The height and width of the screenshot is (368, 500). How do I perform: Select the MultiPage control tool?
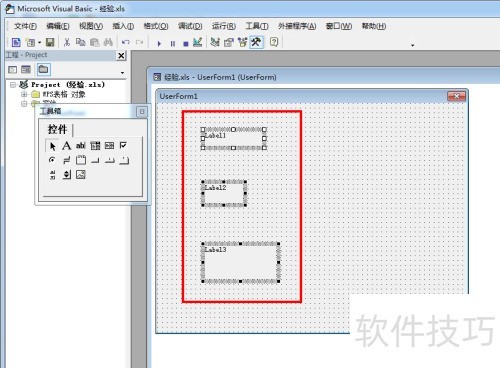(x=124, y=160)
